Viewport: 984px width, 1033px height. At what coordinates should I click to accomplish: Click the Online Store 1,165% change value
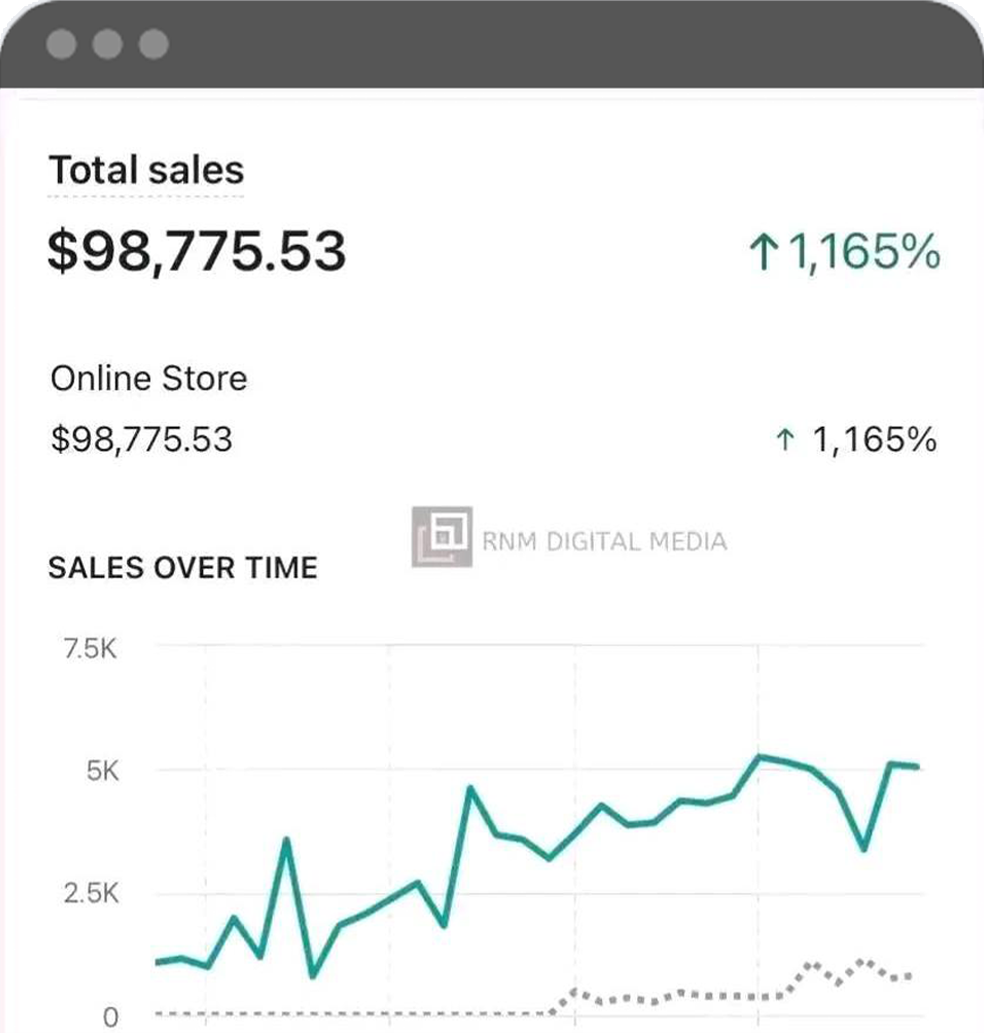(x=875, y=439)
